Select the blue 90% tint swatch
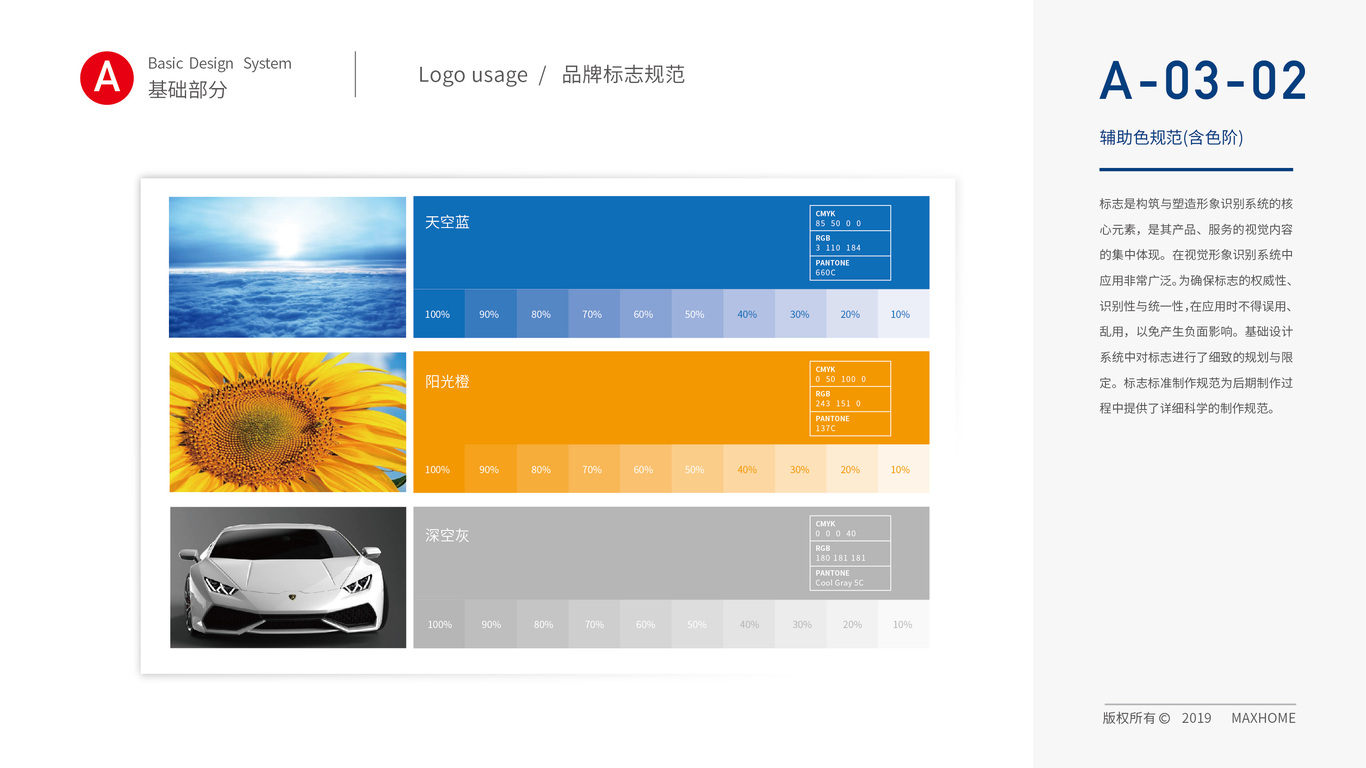 click(x=490, y=314)
